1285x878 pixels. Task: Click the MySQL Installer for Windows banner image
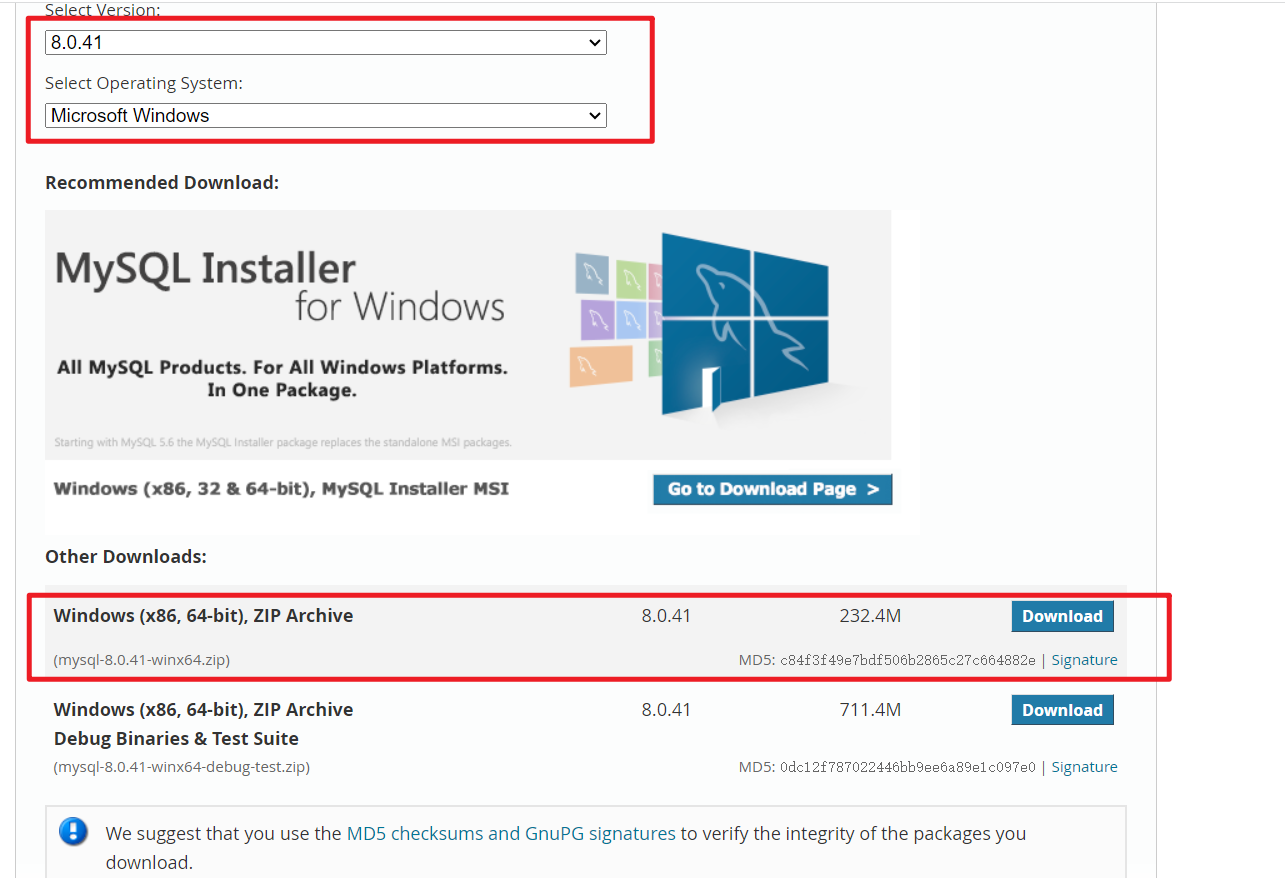click(x=468, y=334)
